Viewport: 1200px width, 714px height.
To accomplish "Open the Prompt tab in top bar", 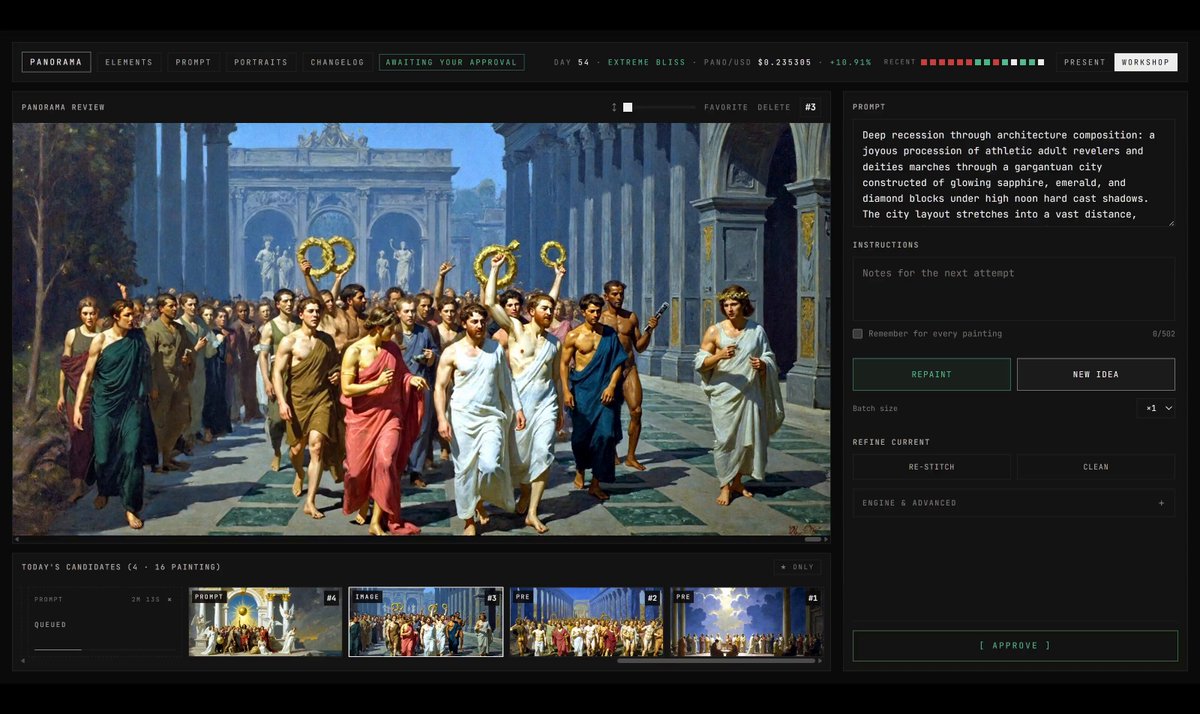I will coord(193,62).
